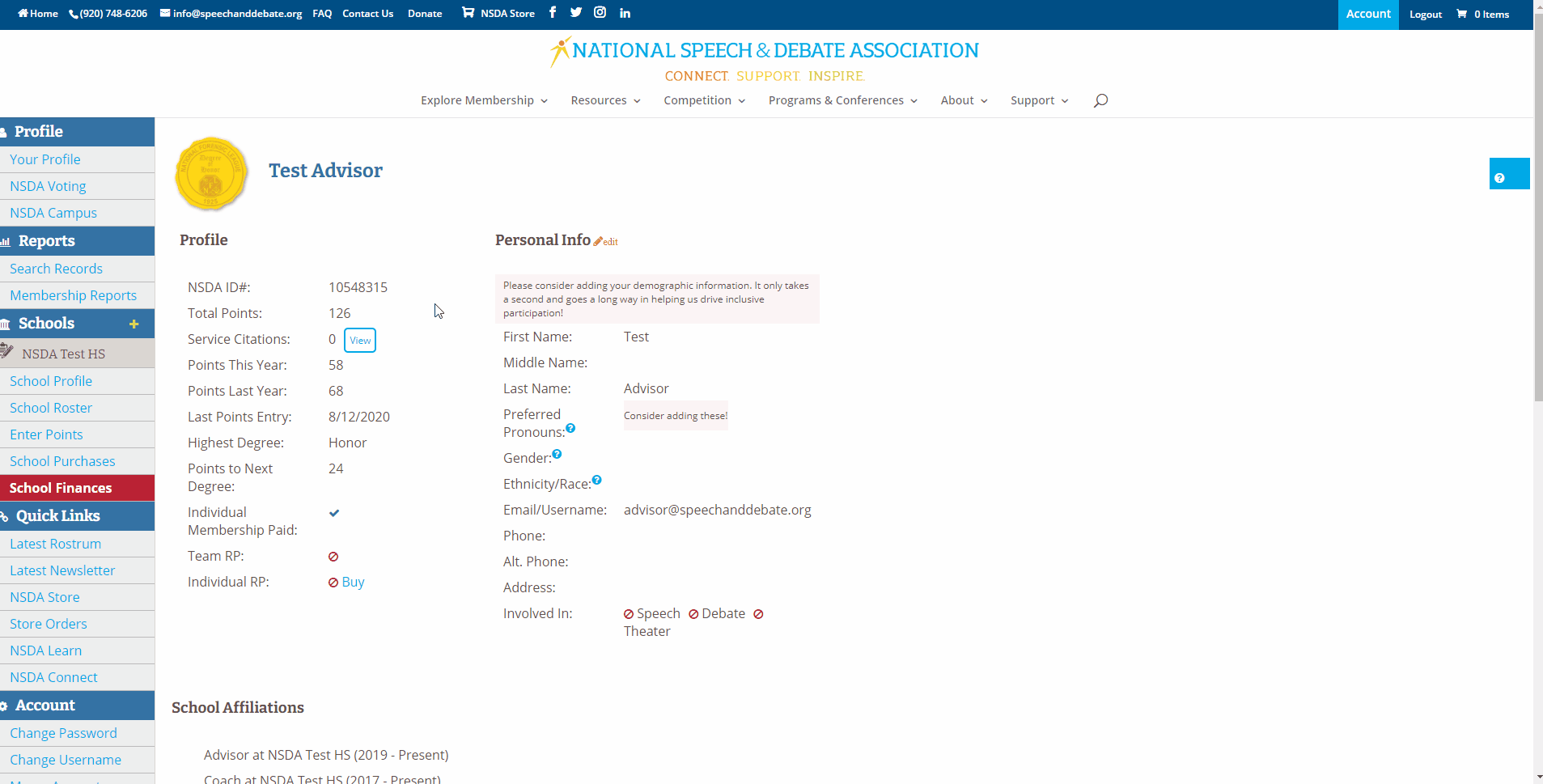1543x784 pixels.
Task: Click the page vertical scrollbar
Action: [1538, 206]
